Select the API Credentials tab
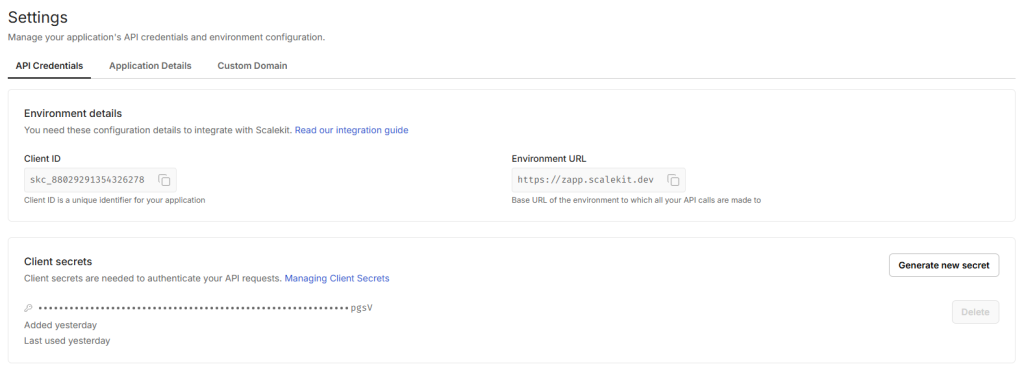This screenshot has height=375, width=1024. pos(50,66)
